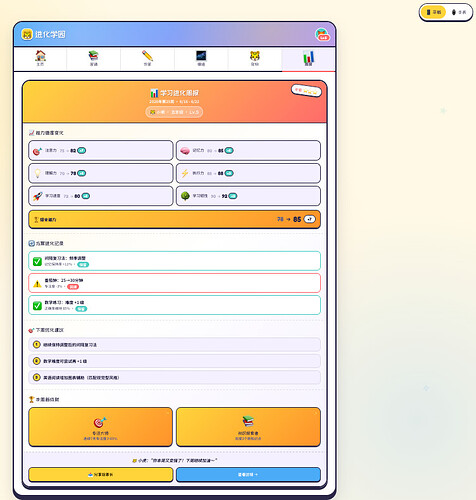Click the trophy icon beside new achievements heading
The height and width of the screenshot is (500, 476).
32,399
